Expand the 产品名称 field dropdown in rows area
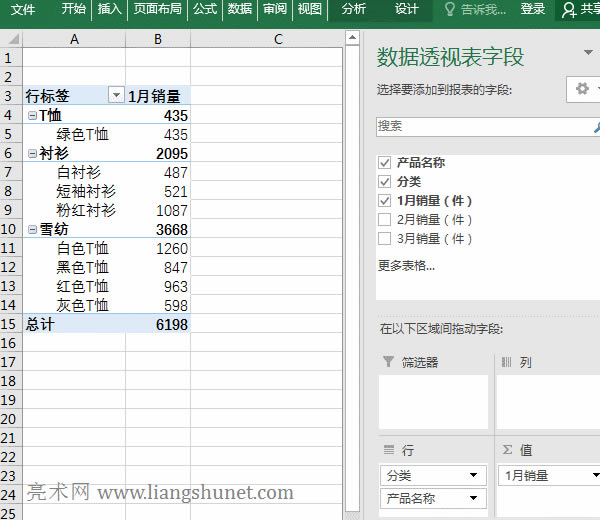 472,499
